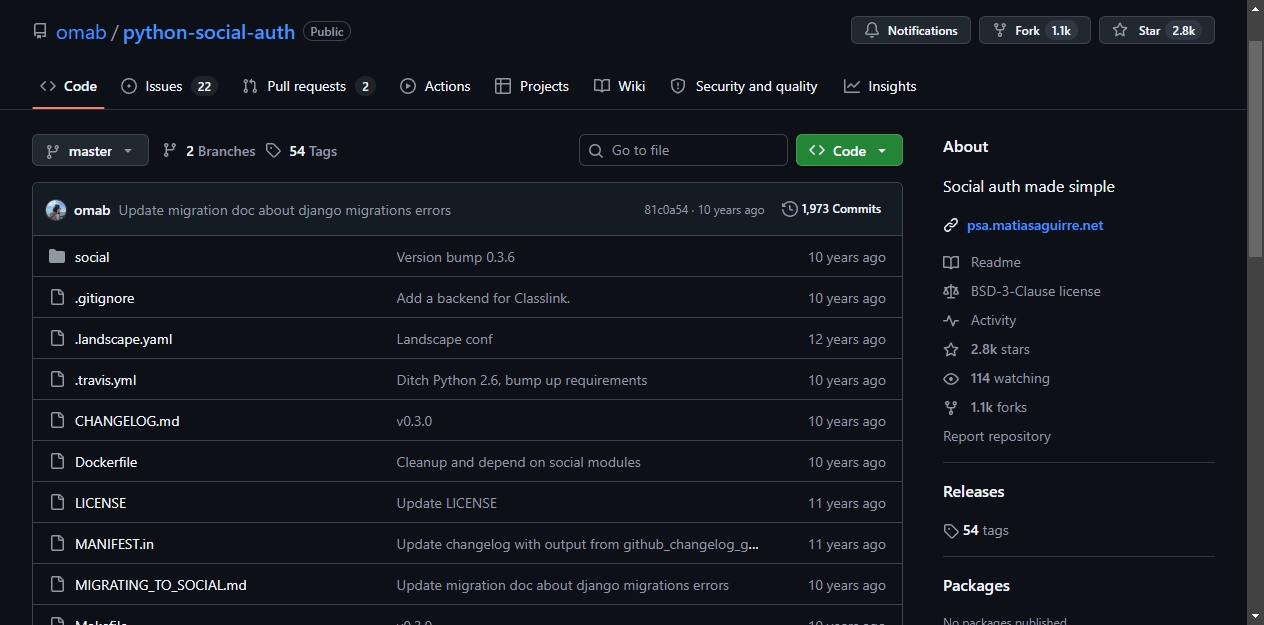Switch to the Code tab
The width and height of the screenshot is (1264, 625).
pos(68,86)
